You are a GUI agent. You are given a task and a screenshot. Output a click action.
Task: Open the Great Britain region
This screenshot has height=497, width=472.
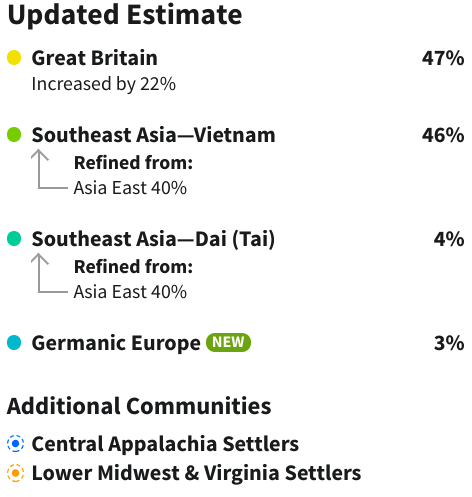click(95, 58)
